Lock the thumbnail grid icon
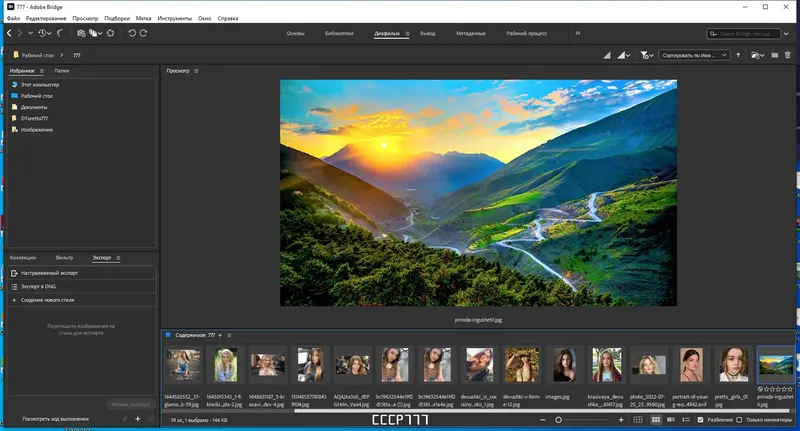 click(638, 420)
